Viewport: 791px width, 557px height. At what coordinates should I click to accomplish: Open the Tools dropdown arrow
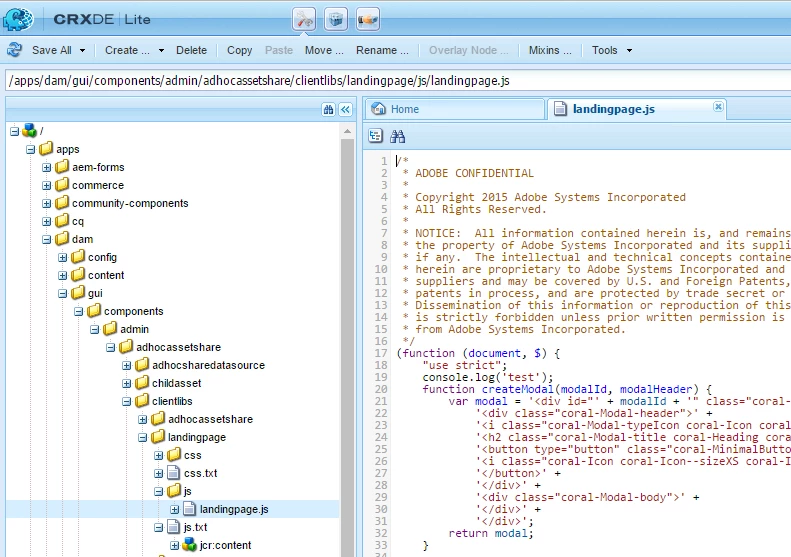[629, 50]
